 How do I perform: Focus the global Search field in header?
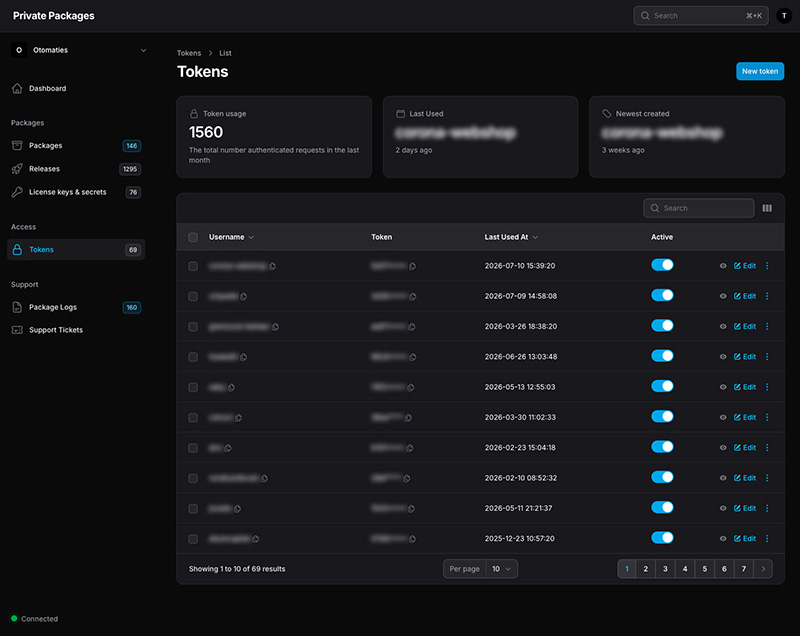[x=701, y=16]
